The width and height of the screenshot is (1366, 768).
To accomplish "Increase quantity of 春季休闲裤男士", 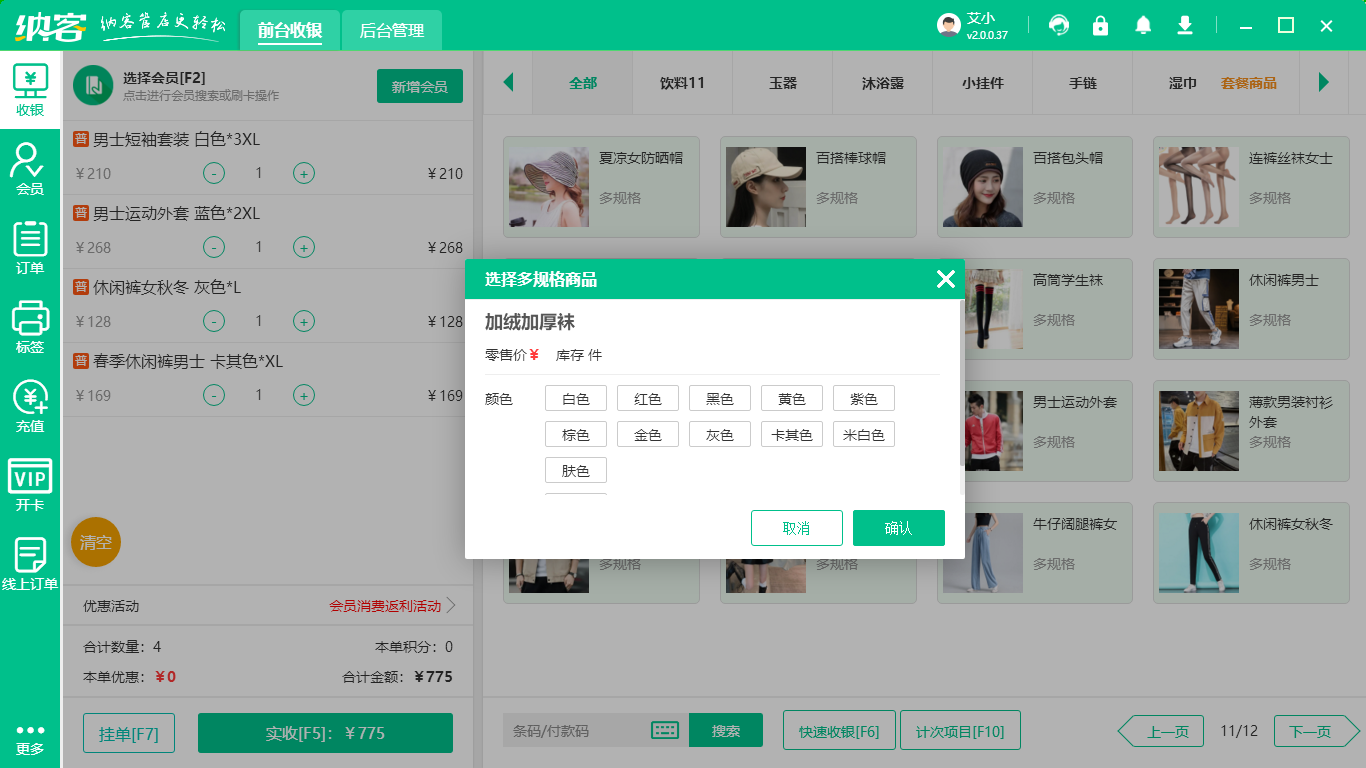I will click(304, 395).
